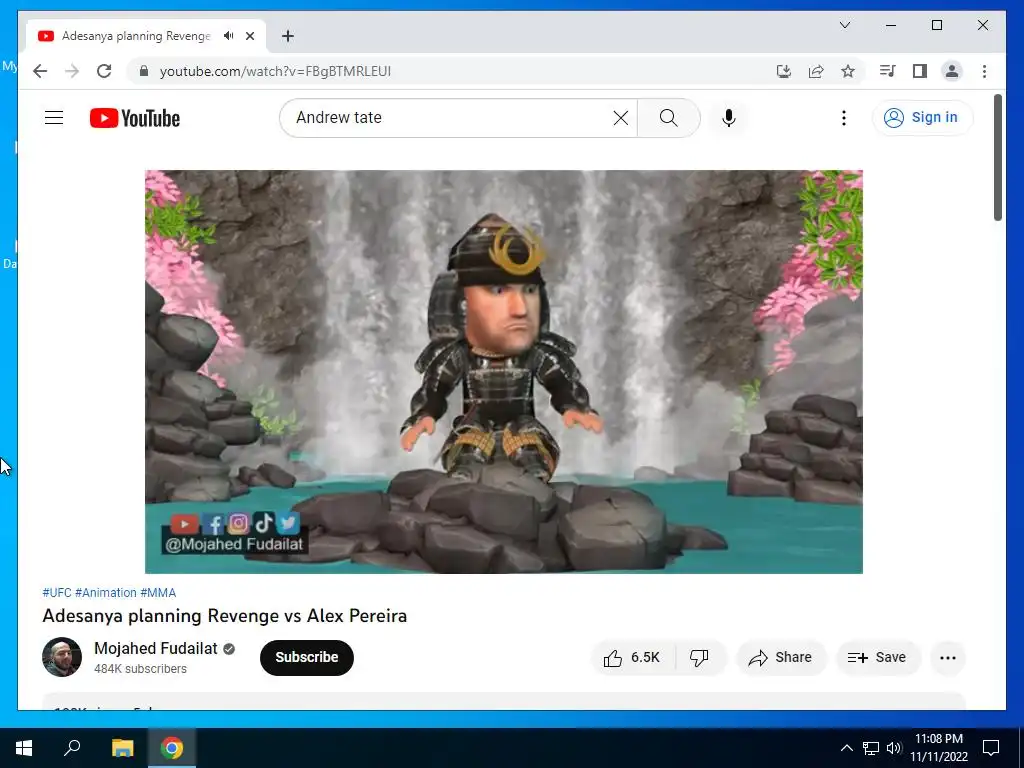Image resolution: width=1024 pixels, height=768 pixels.
Task: Open the taskbar clock and date
Action: (938, 748)
